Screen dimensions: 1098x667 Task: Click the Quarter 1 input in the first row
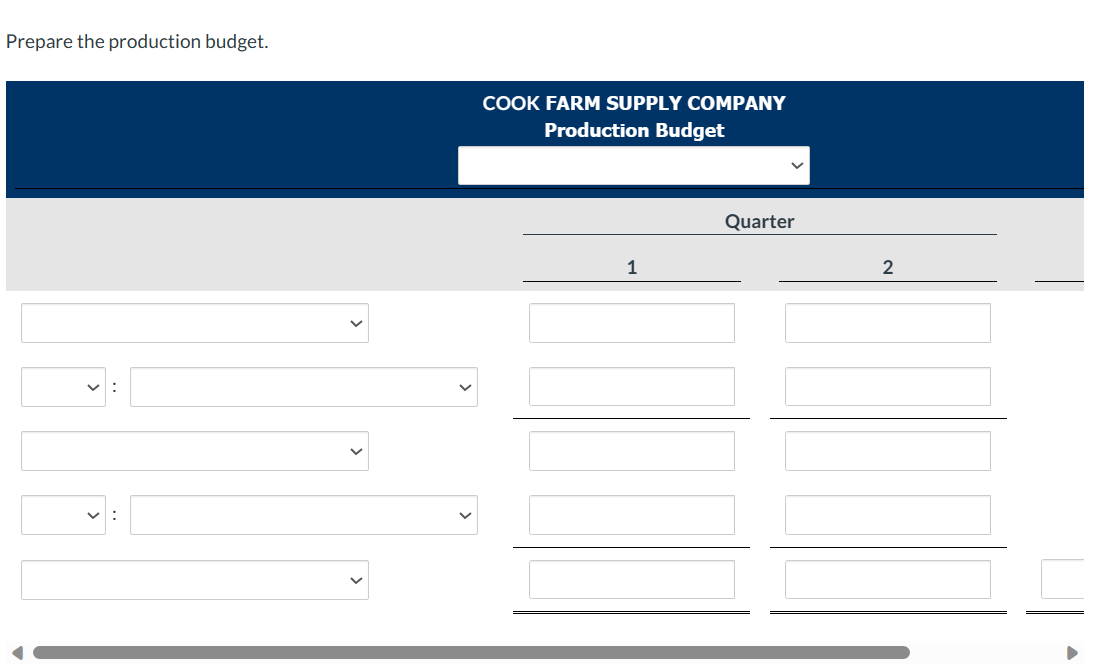click(x=631, y=322)
